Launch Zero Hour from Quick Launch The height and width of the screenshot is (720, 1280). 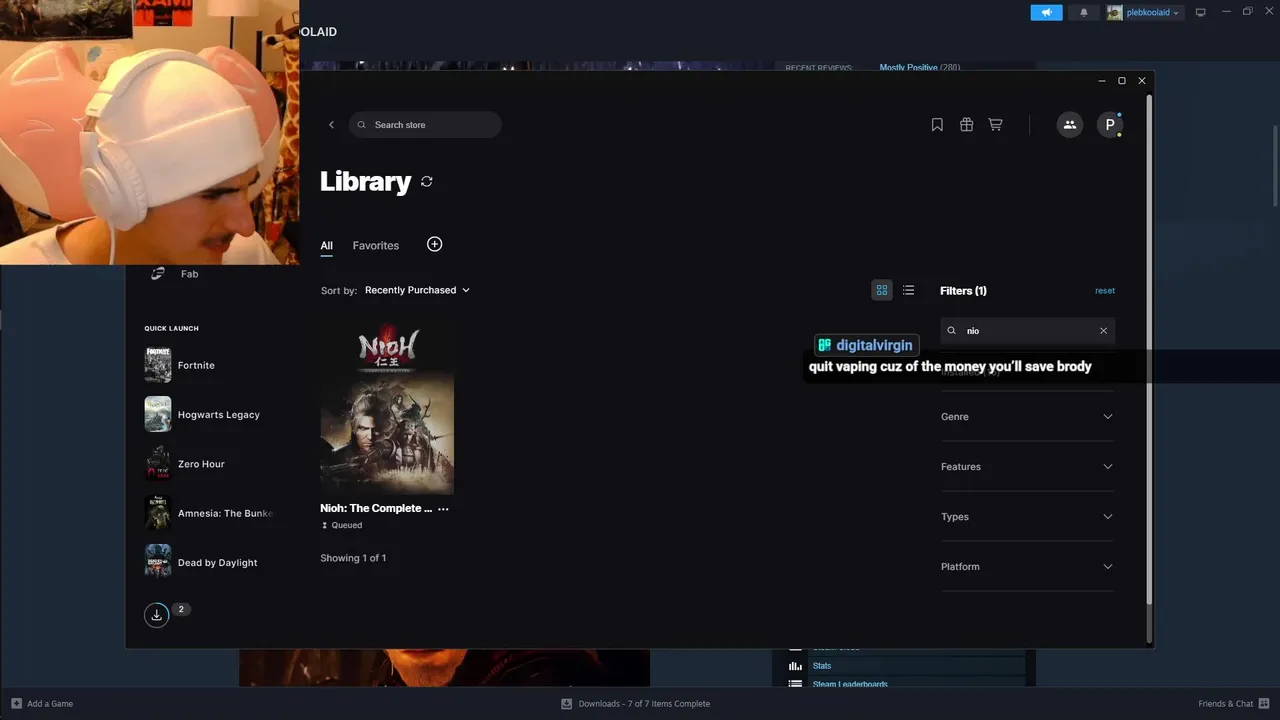pos(201,464)
